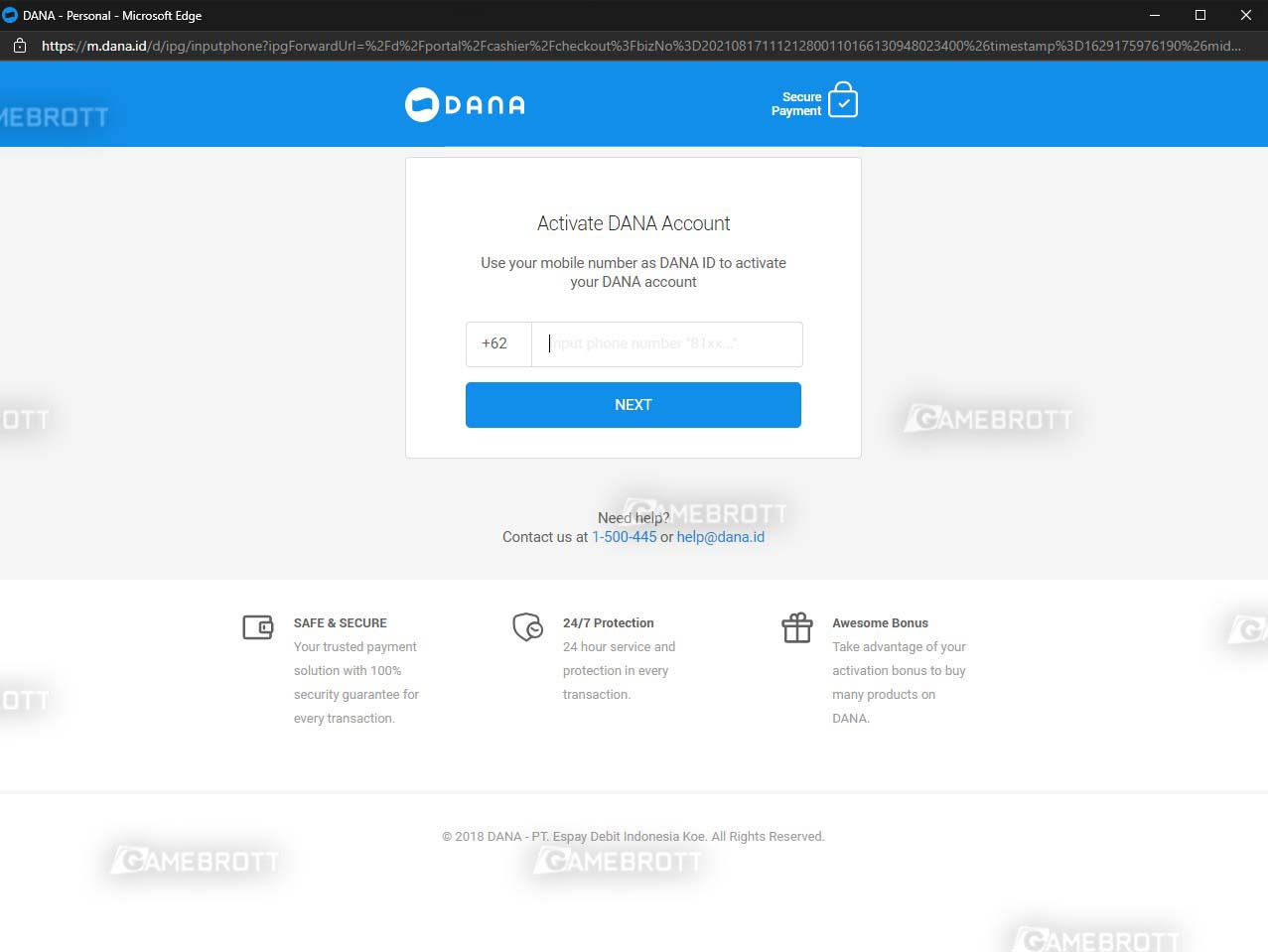Click the wallet icon beside Safe & Secure
This screenshot has width=1268, height=952.
[258, 627]
